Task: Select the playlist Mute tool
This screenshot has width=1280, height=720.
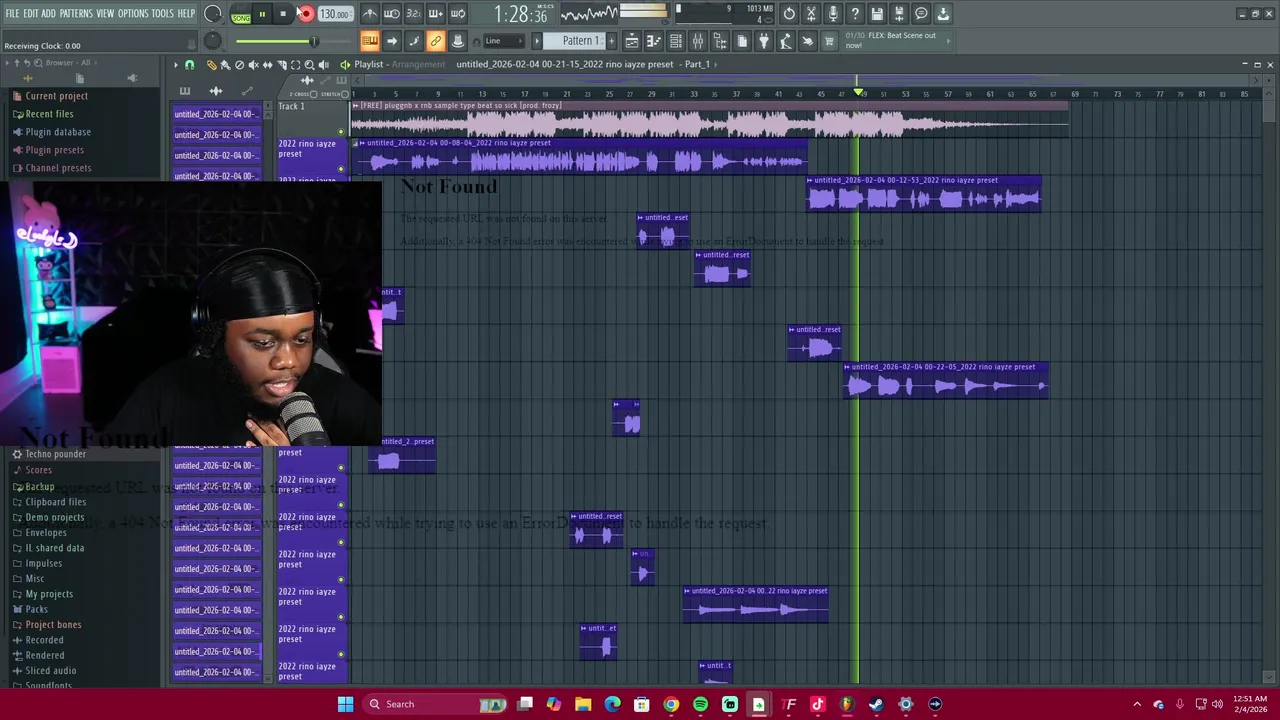Action: pos(253,65)
